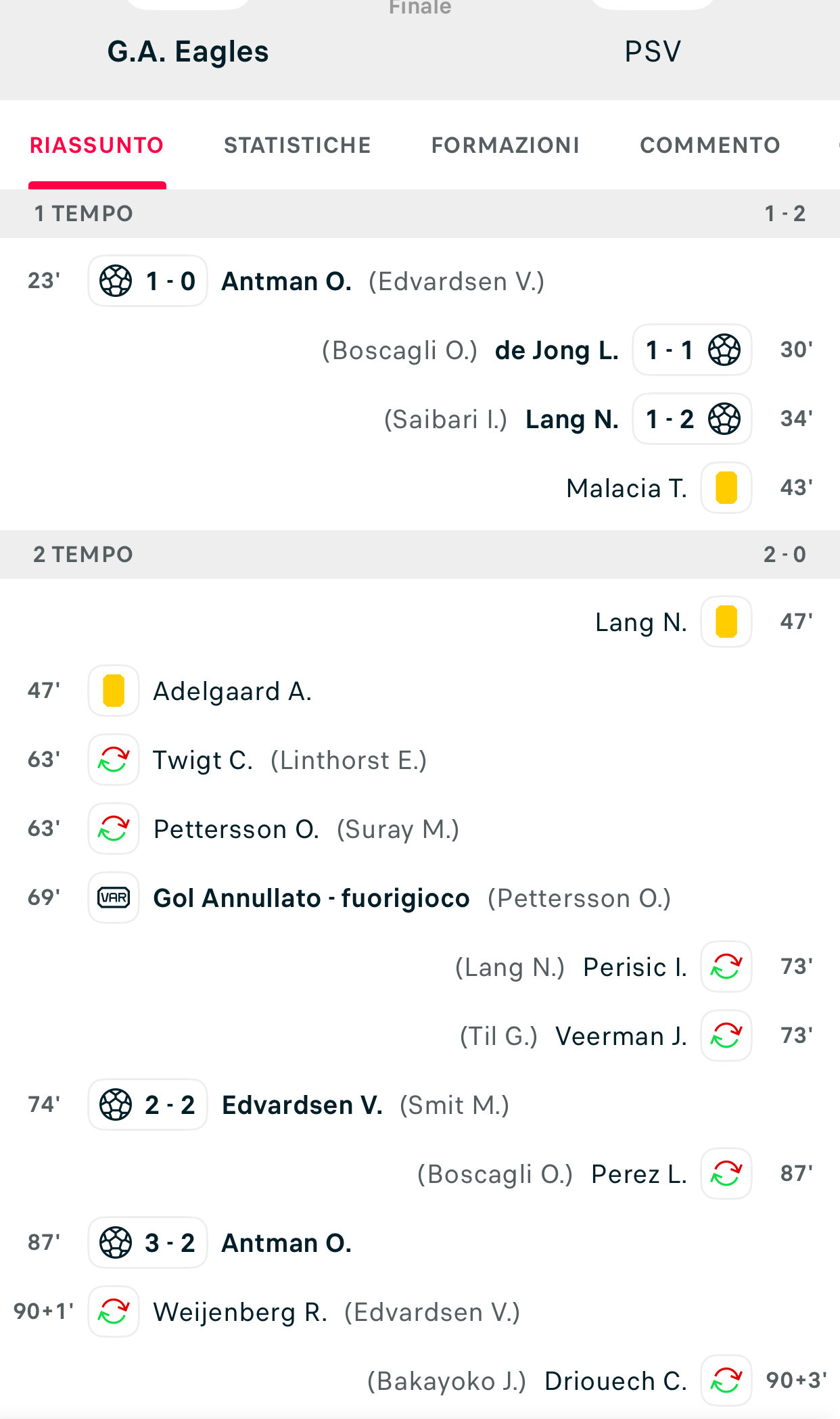Screen dimensions: 840x1419
Task: Click Lang N. scorer name at 34'
Action: 571,419
